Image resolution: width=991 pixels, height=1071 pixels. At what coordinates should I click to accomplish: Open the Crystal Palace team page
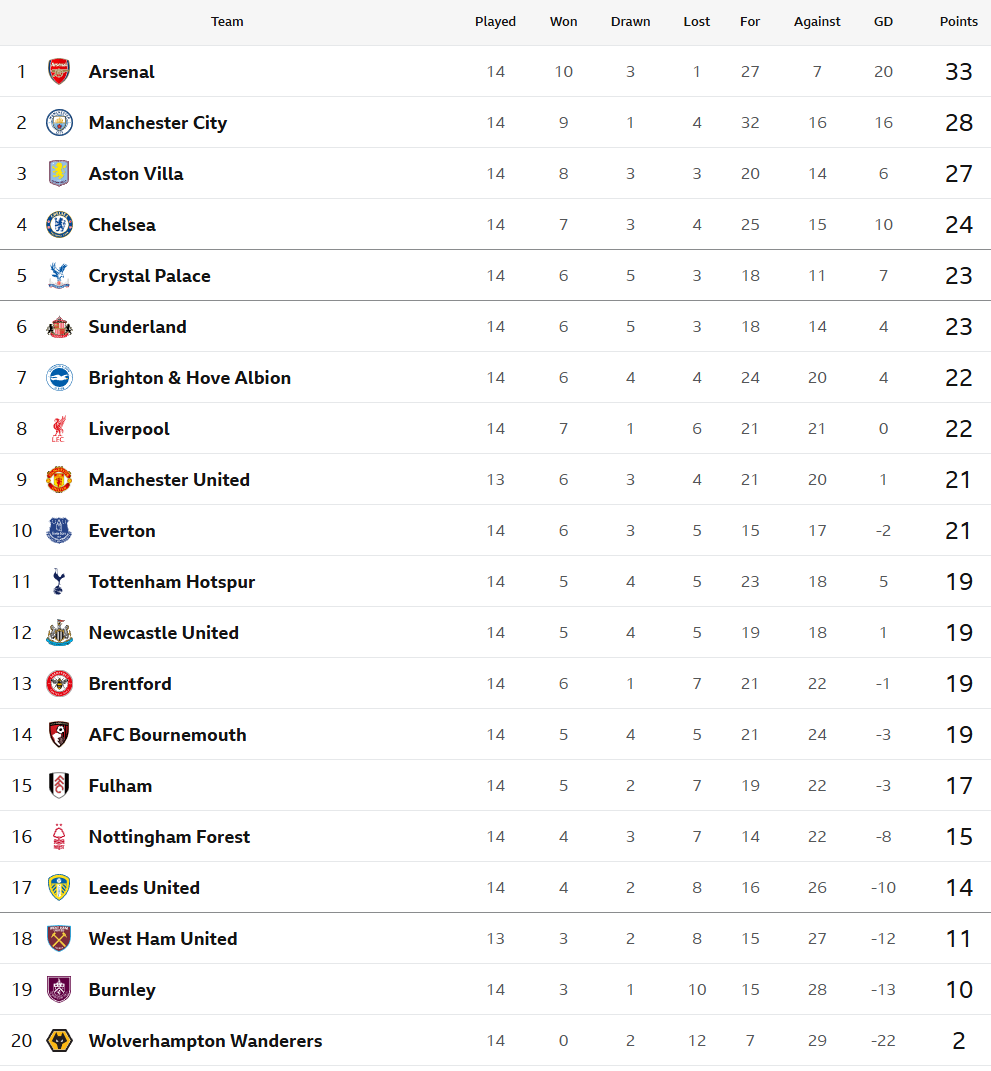(x=149, y=276)
